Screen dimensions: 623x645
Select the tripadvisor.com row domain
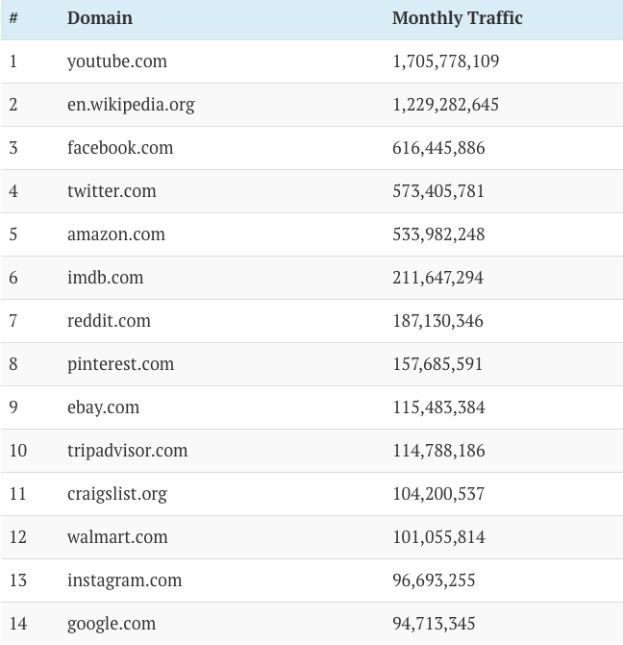pos(127,451)
